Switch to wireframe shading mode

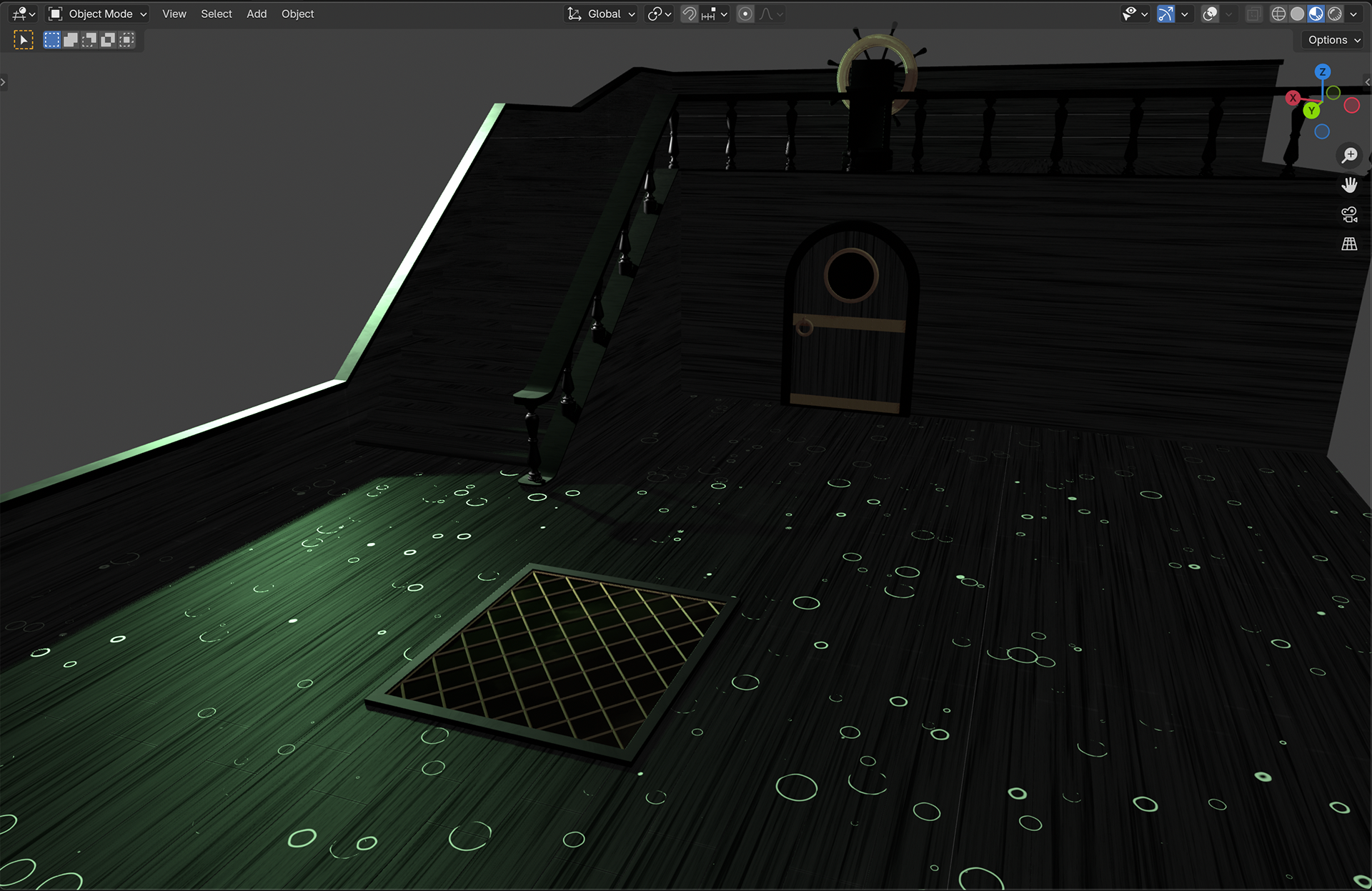coord(1278,14)
